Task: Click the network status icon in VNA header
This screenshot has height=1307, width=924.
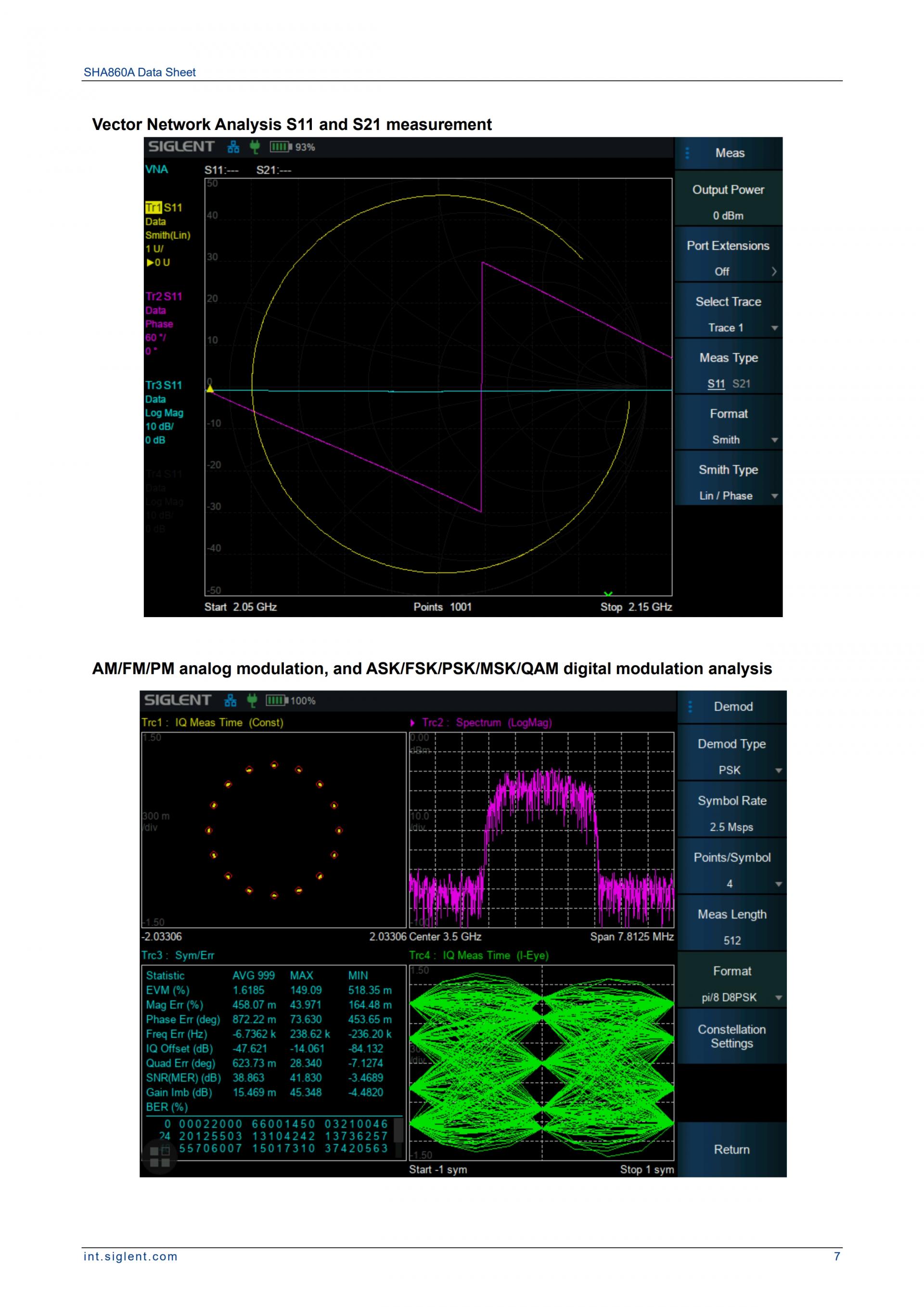Action: coord(233,147)
